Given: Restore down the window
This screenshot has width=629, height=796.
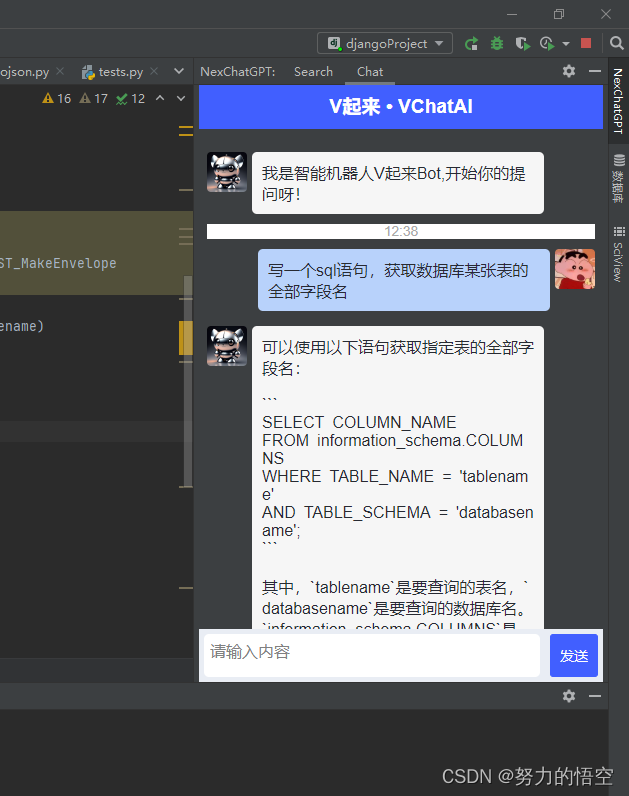Looking at the screenshot, I should (558, 14).
